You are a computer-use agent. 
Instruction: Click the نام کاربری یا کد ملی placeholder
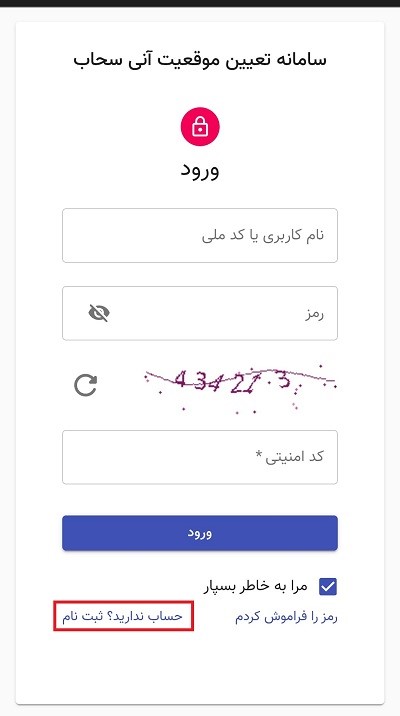[x=263, y=235]
